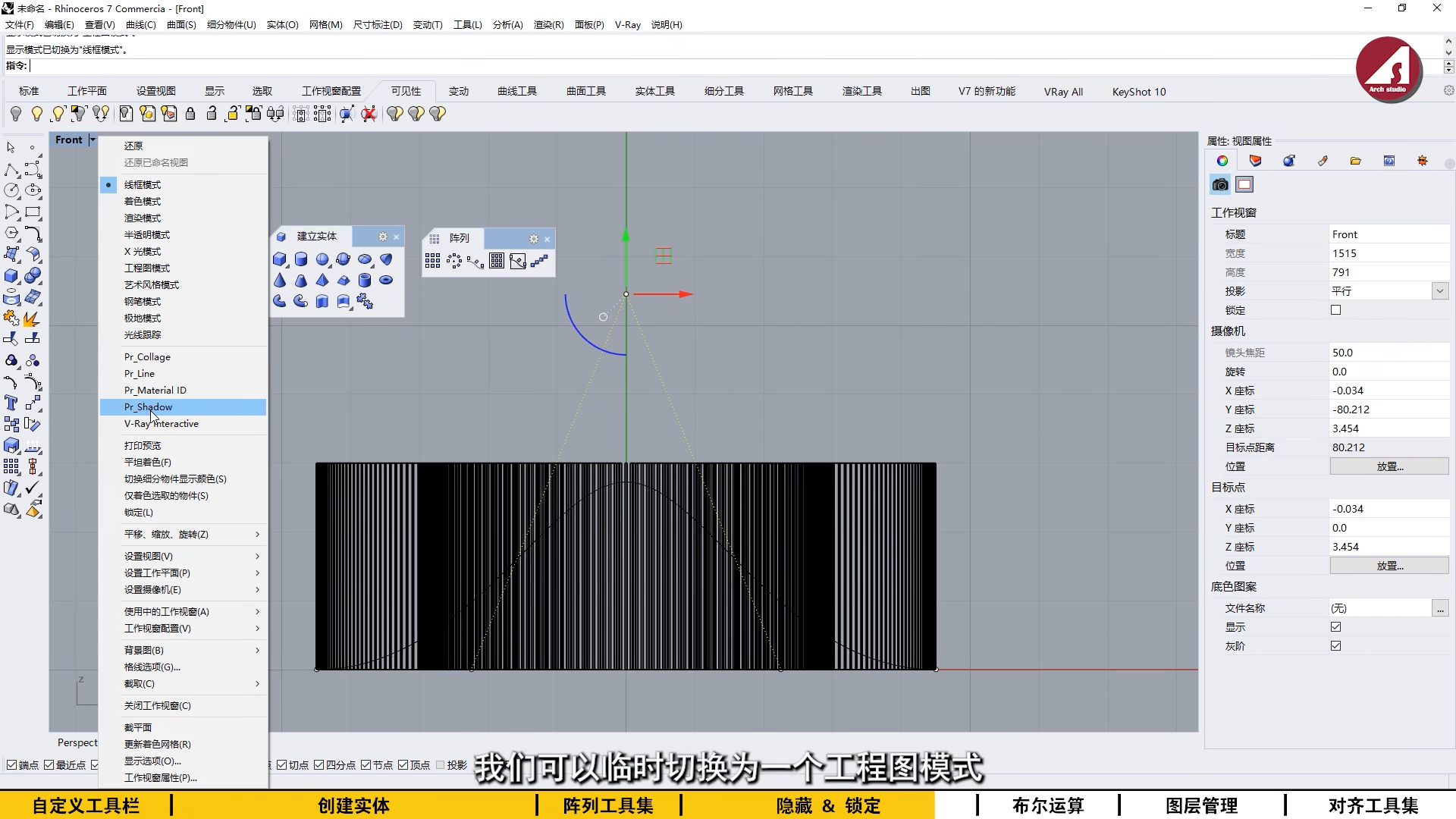Toggle the 切点 osnap checkbox
Image resolution: width=1456 pixels, height=819 pixels.
coord(281,765)
